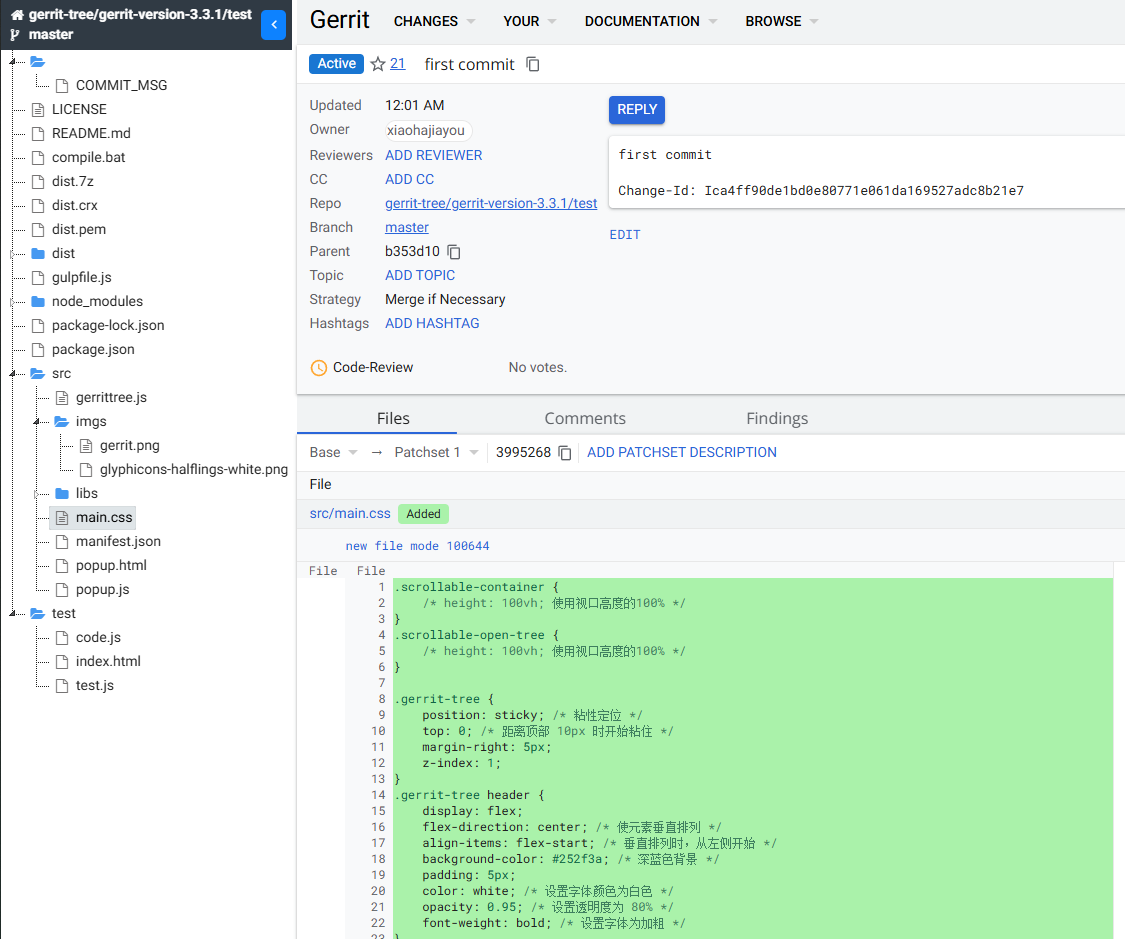Image resolution: width=1125 pixels, height=939 pixels.
Task: Collapse the src folder in tree
Action: [14, 373]
